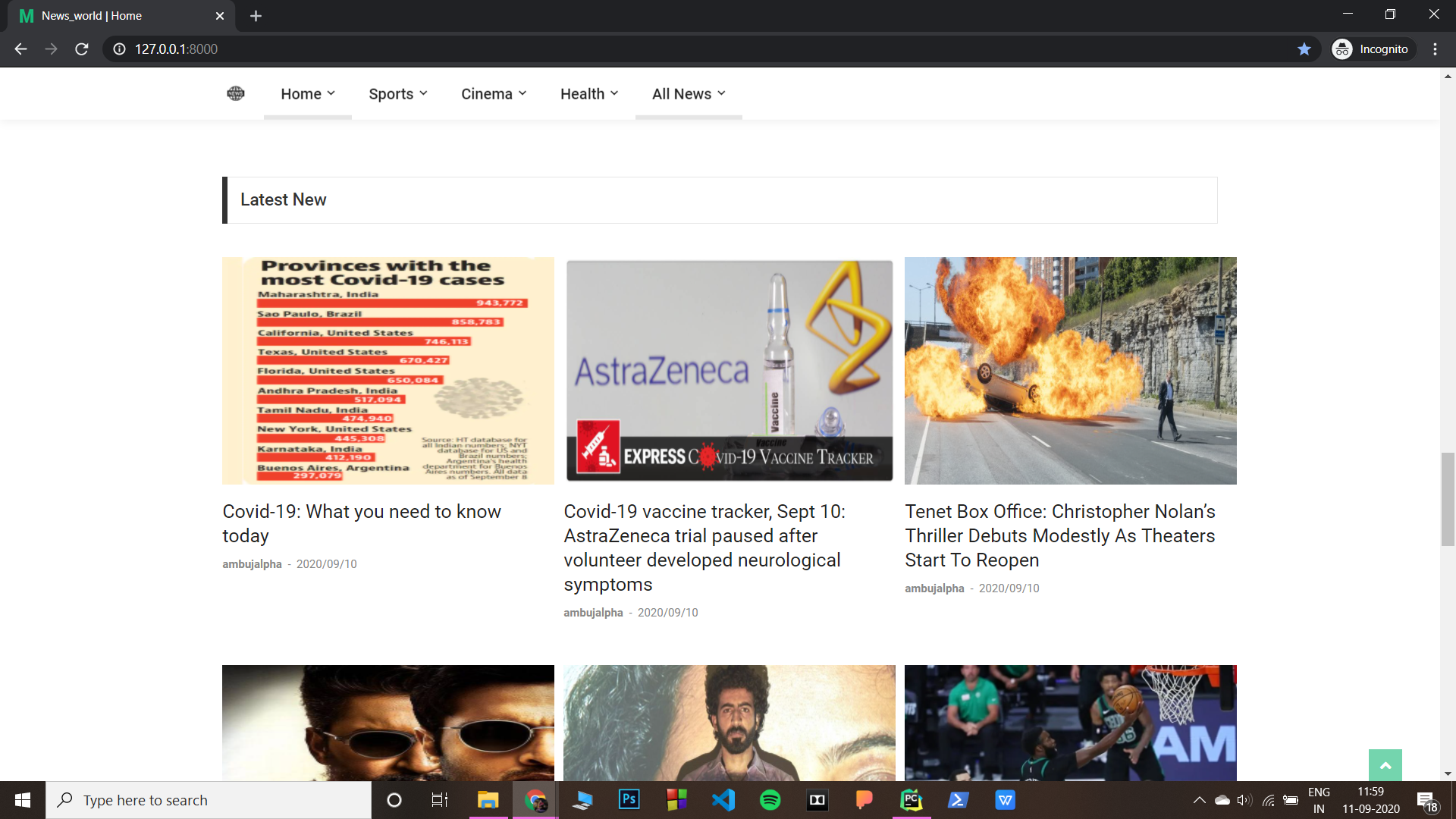Switch to Chrome in the taskbar

(536, 800)
